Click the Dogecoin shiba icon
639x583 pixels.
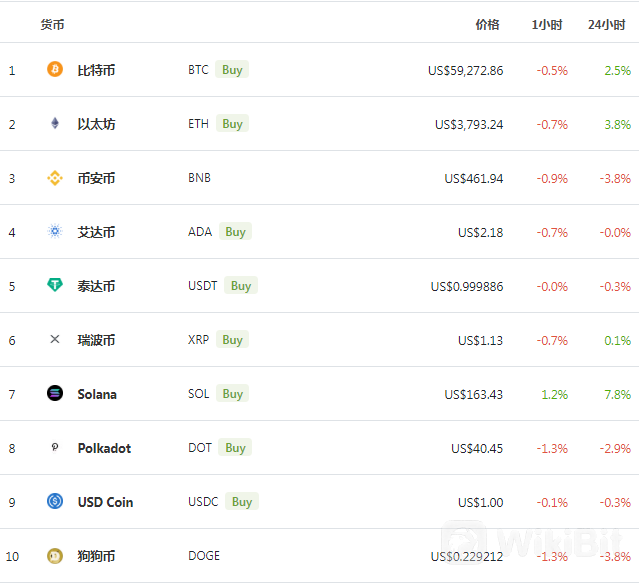55,556
